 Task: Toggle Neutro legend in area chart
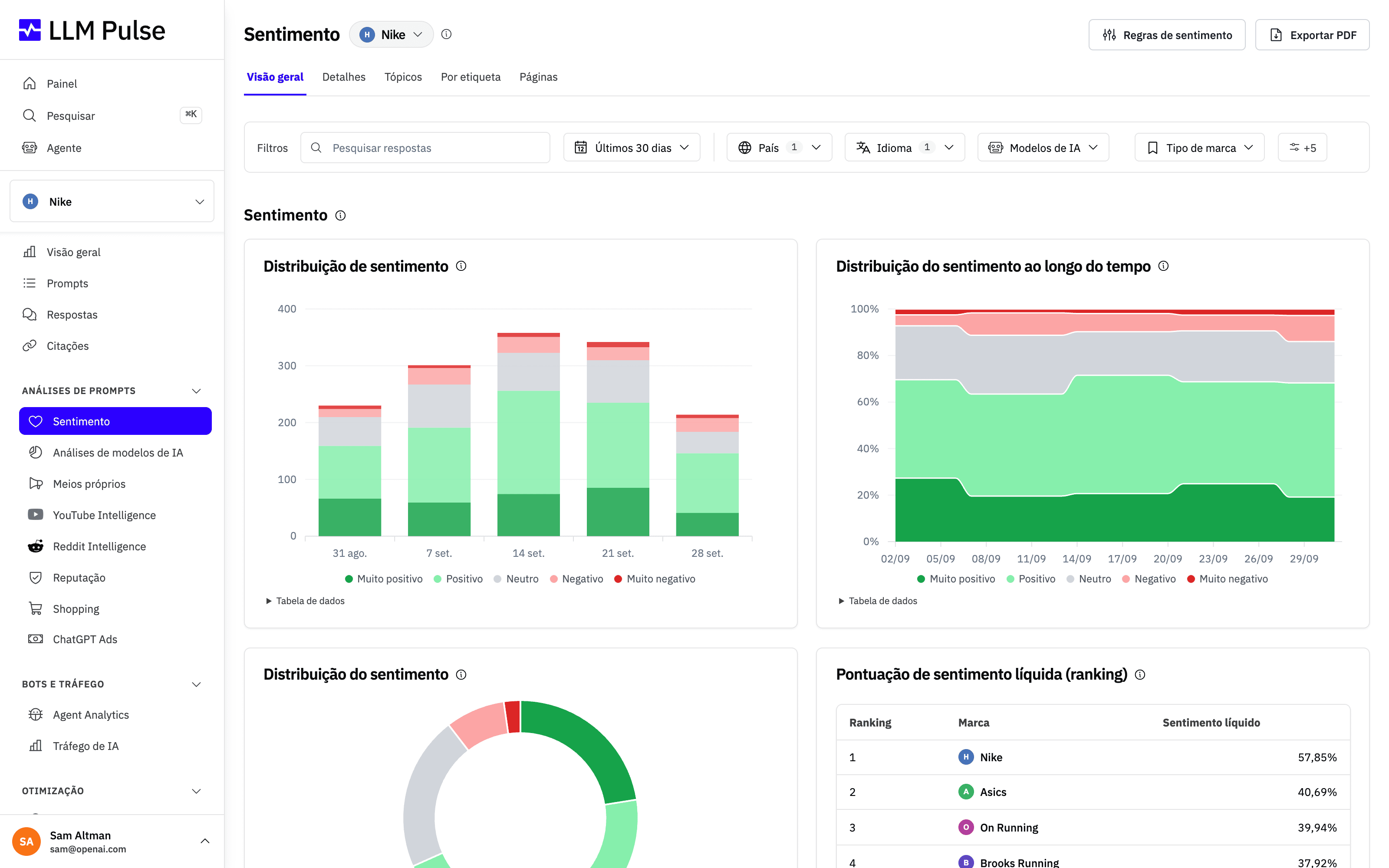click(x=1089, y=579)
